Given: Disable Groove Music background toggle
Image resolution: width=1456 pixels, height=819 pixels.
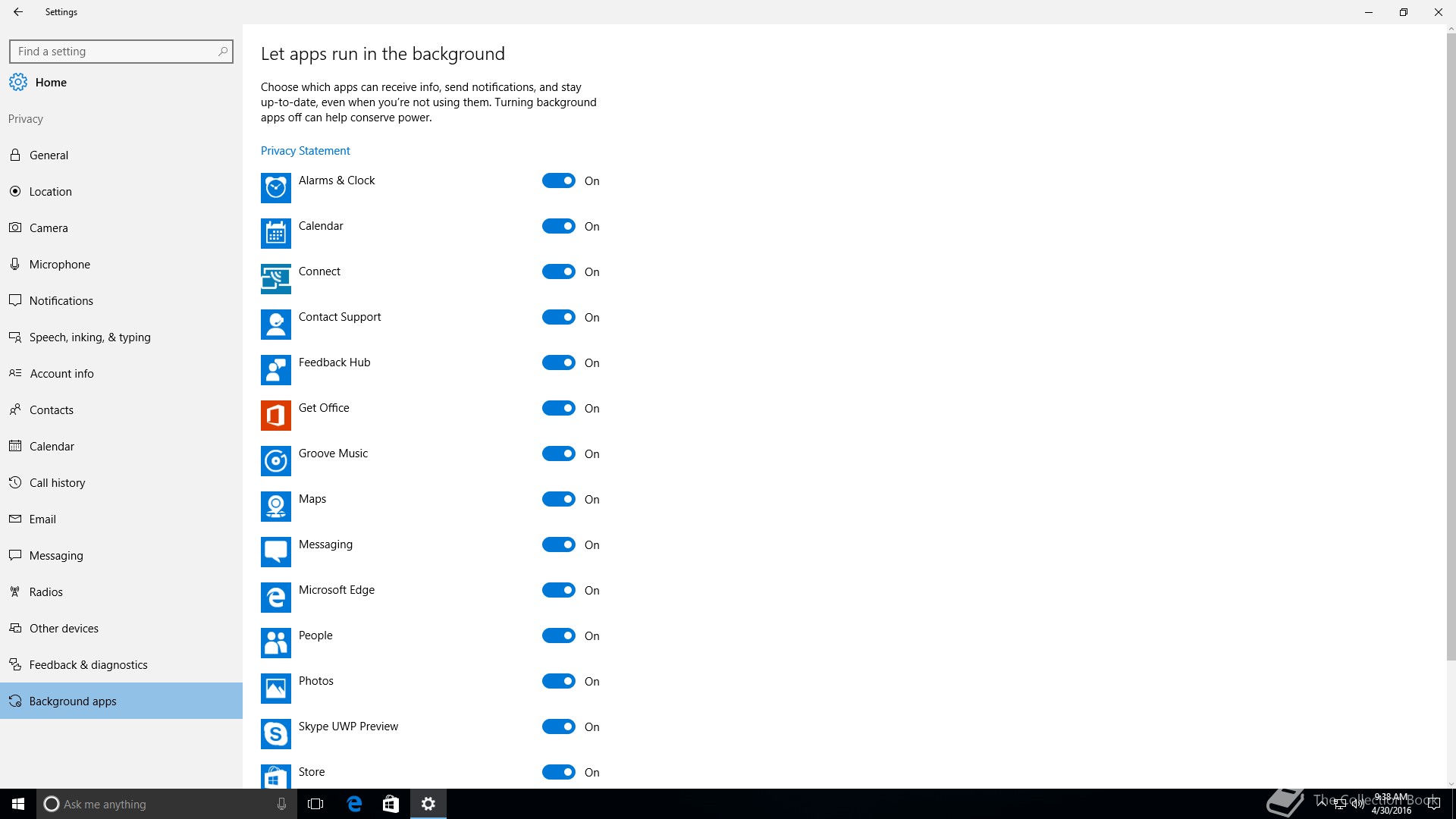Looking at the screenshot, I should [559, 453].
